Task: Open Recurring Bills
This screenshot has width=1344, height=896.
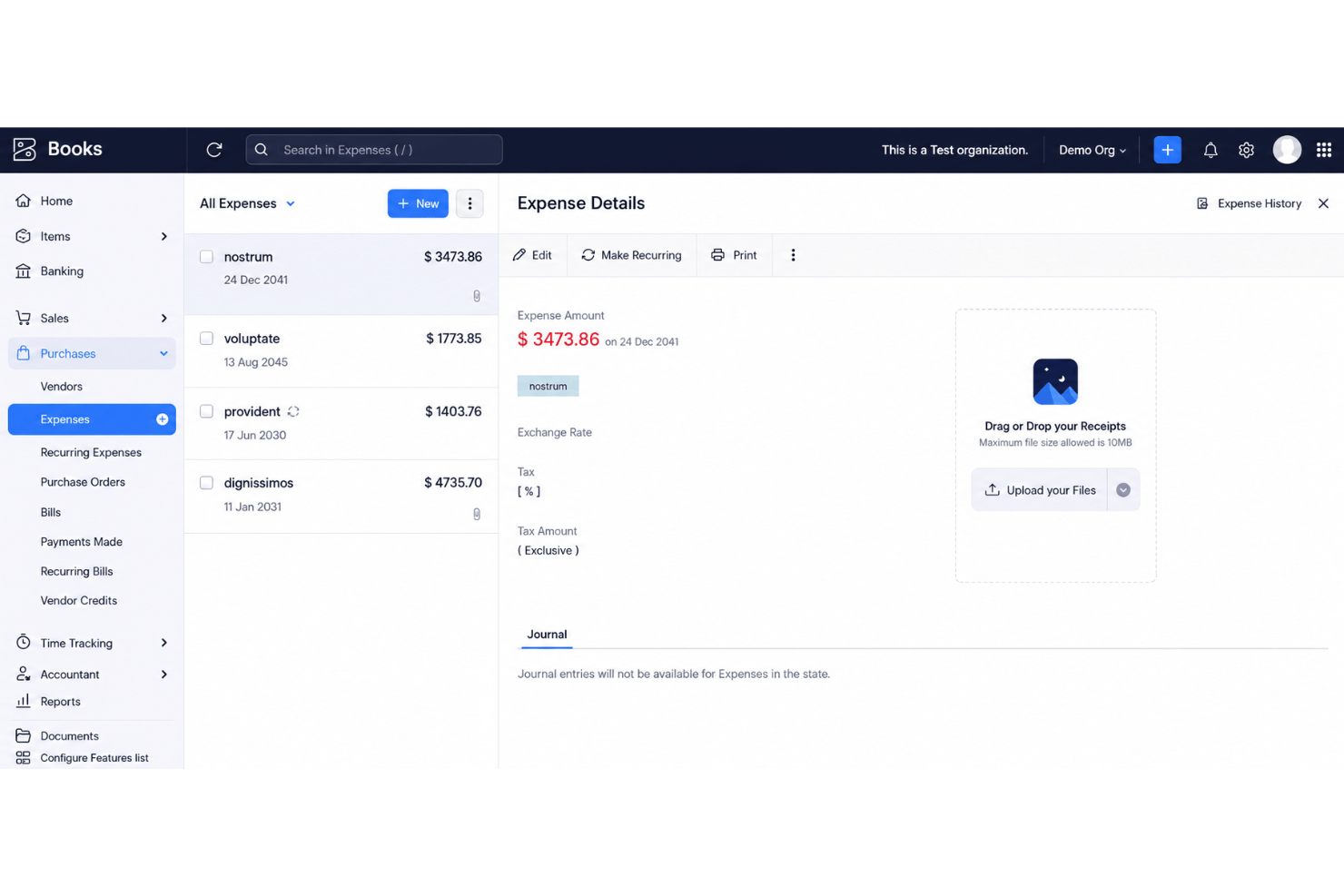Action: point(76,571)
